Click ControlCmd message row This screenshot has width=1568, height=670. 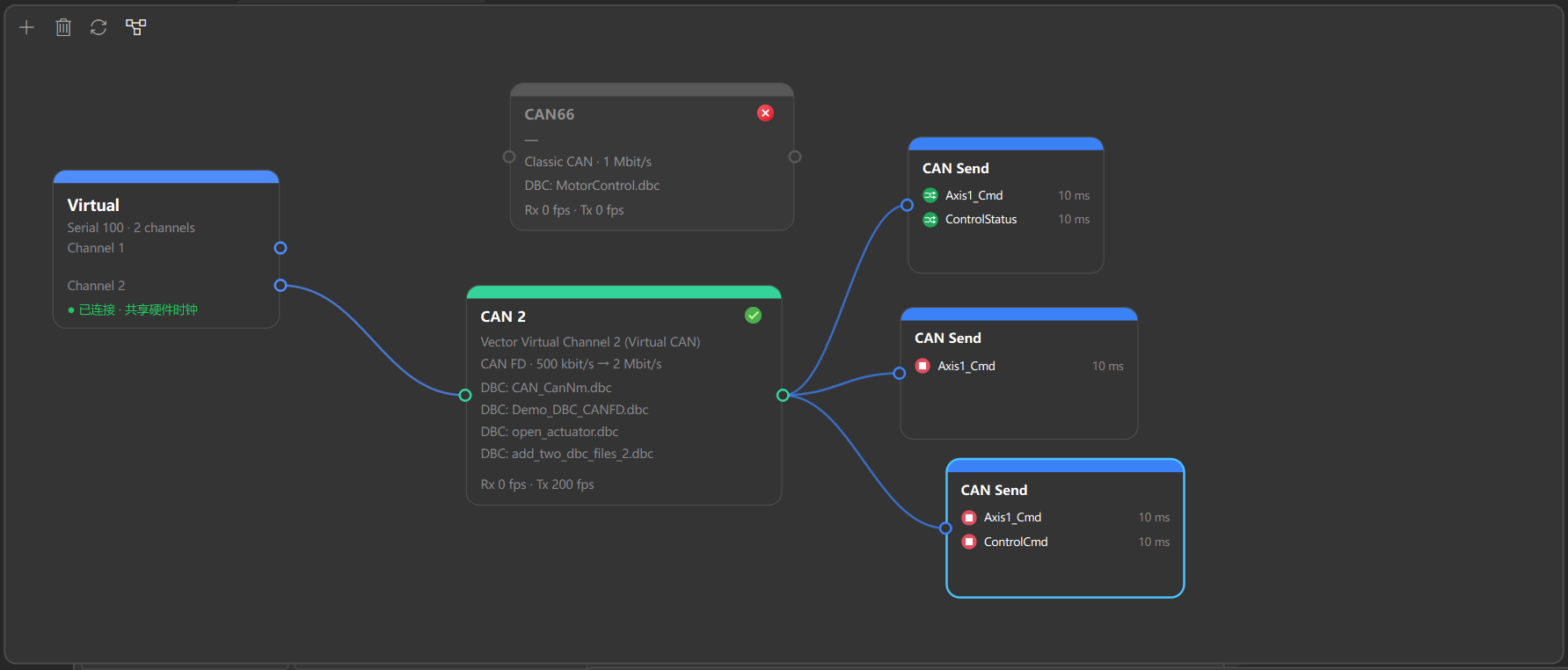click(1065, 542)
